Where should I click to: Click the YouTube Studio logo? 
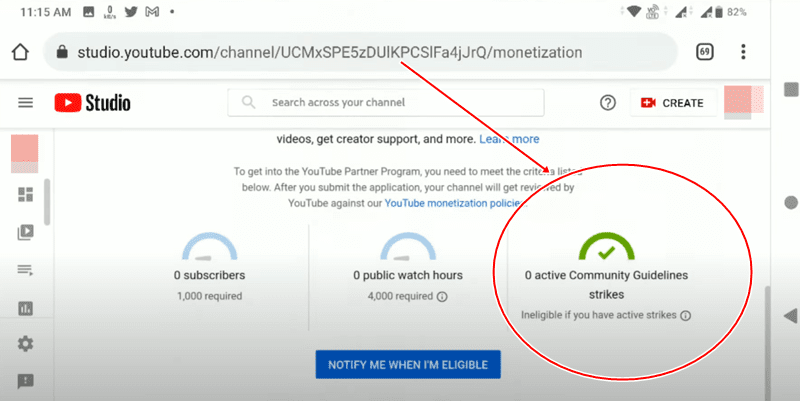coord(92,103)
